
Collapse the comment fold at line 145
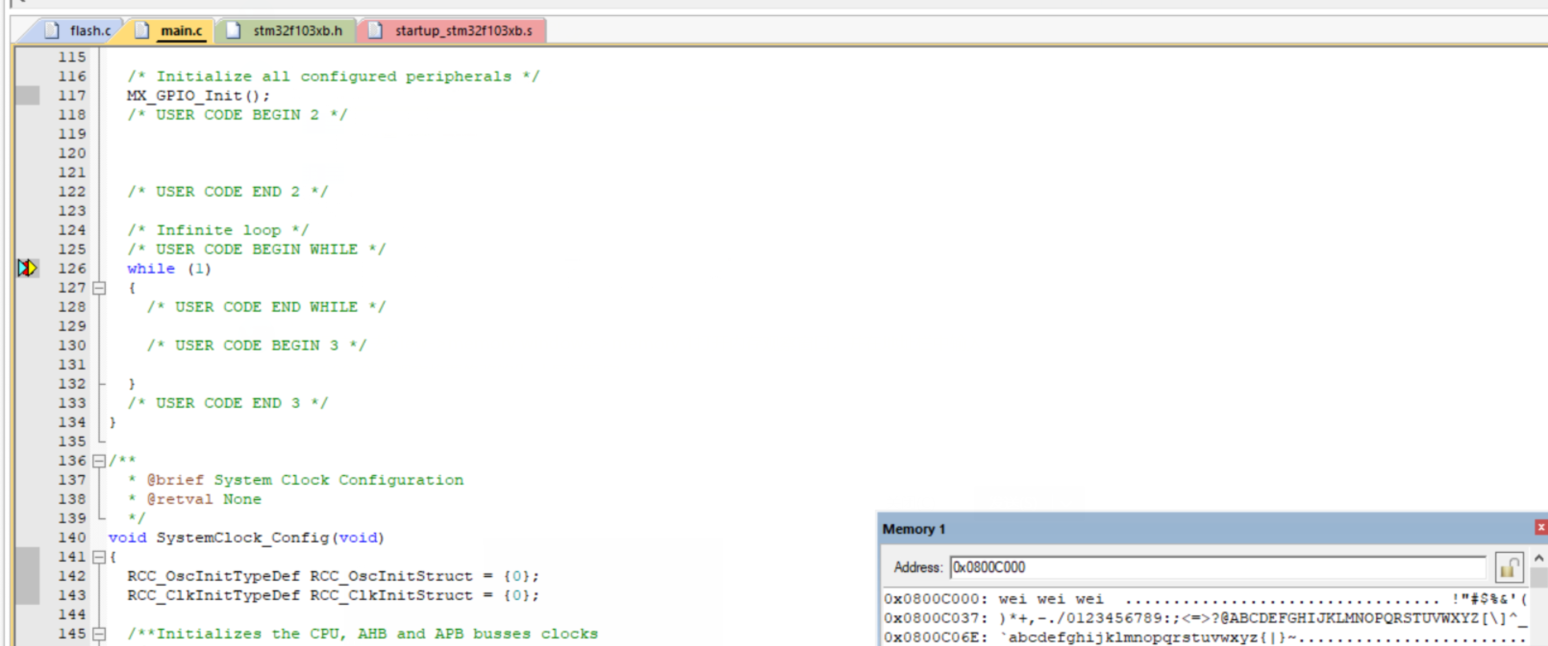click(x=99, y=634)
